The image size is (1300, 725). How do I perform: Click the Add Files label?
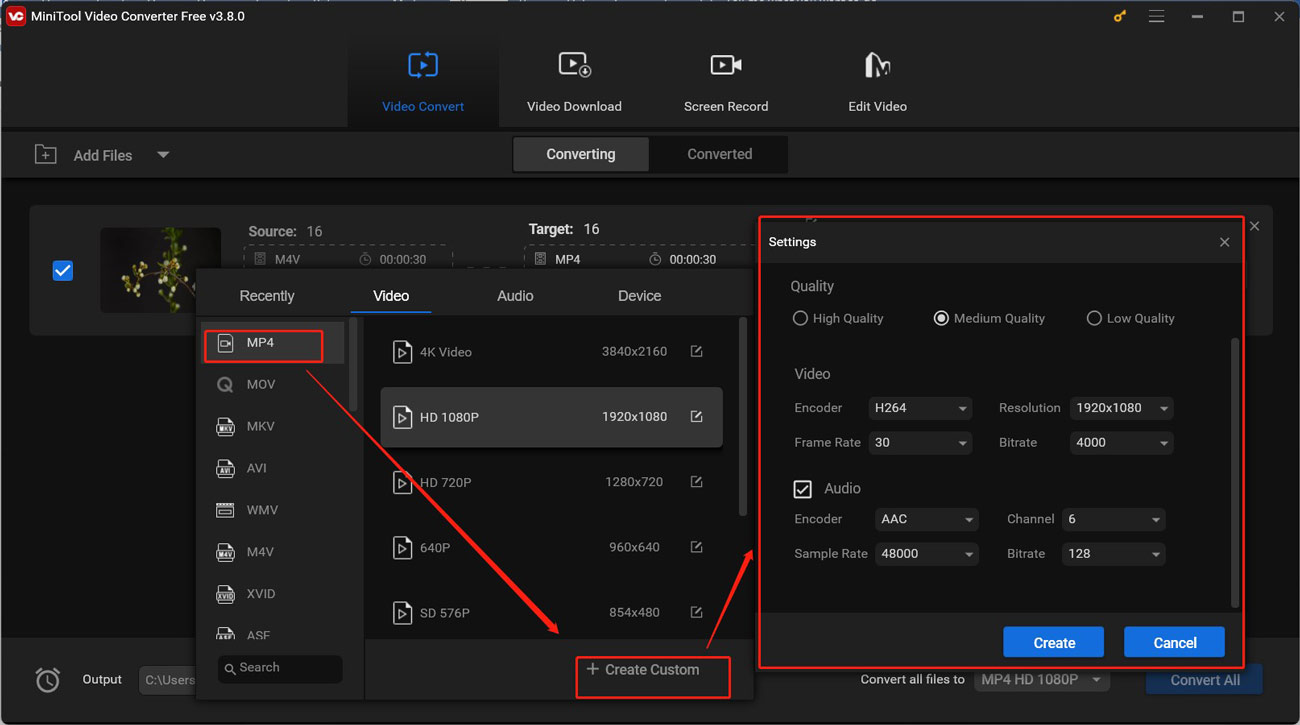103,156
